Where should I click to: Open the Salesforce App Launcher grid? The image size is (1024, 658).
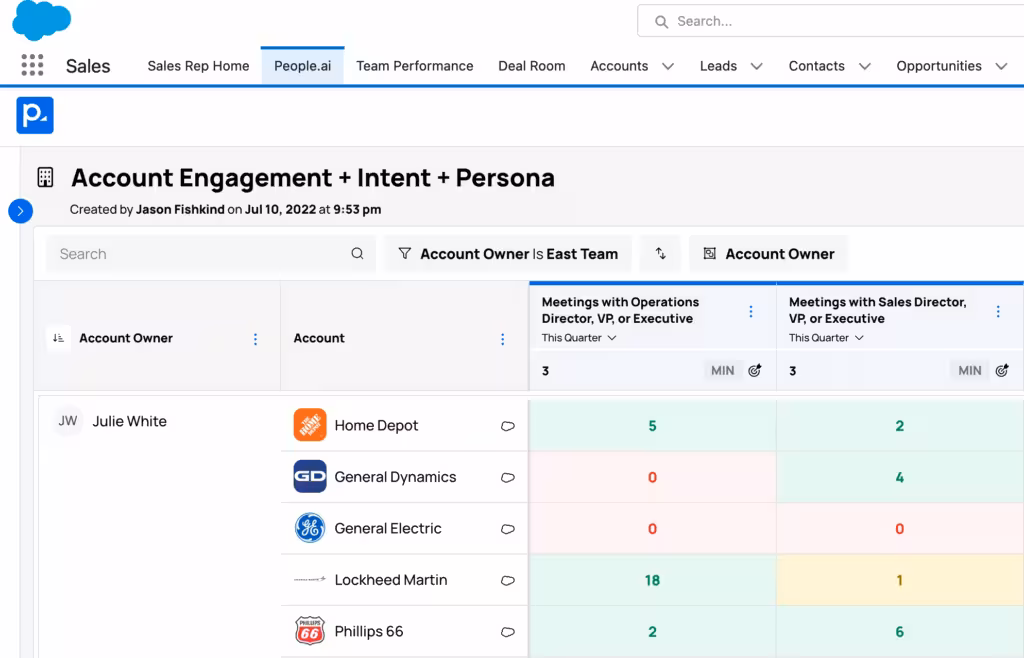[x=33, y=65]
